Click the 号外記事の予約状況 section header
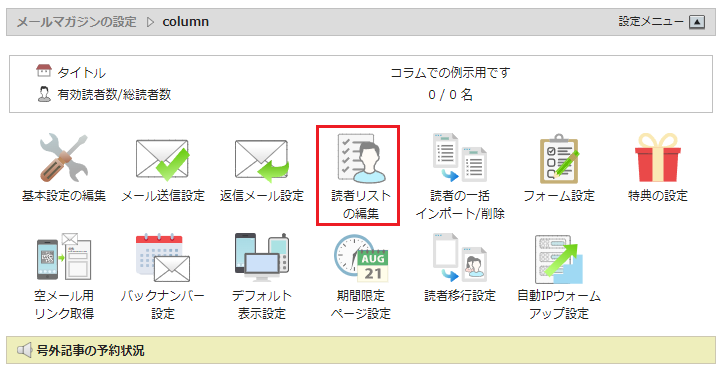723x370 pixels. click(x=361, y=350)
